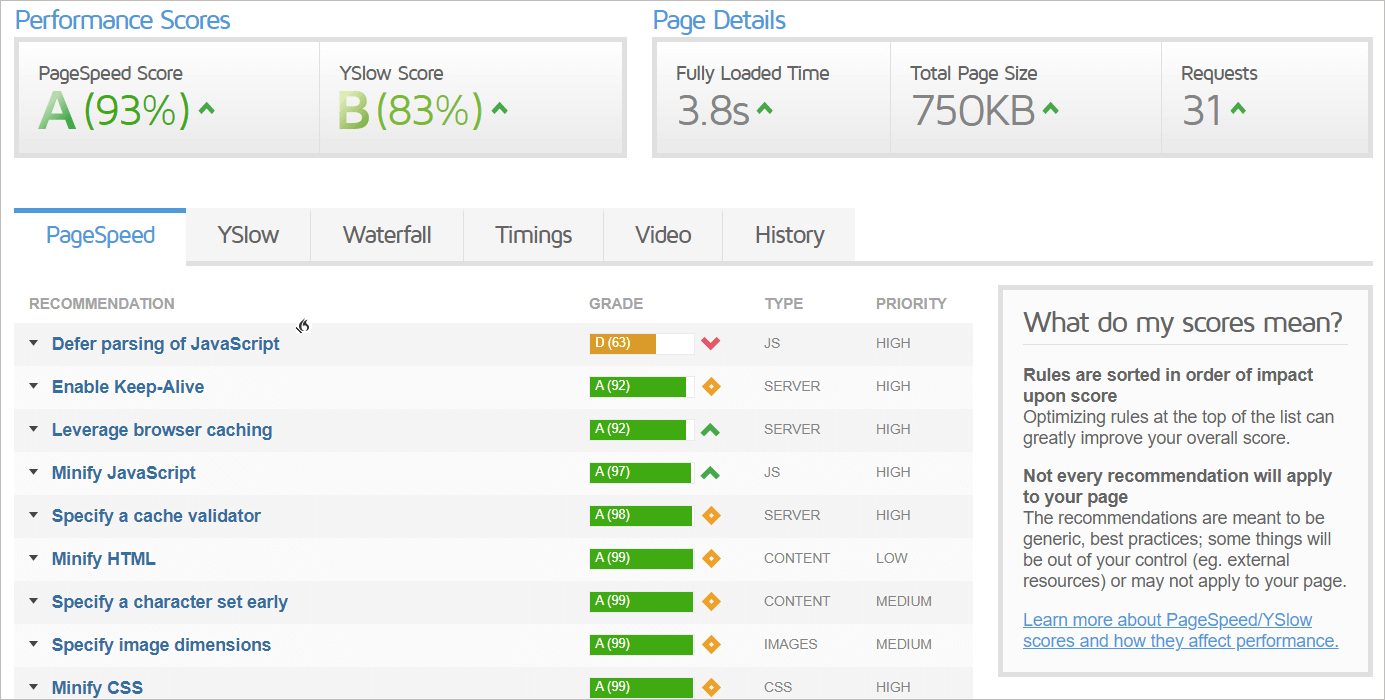Click the Leverage browser caching recommendation
This screenshot has height=700, width=1385.
tap(162, 430)
